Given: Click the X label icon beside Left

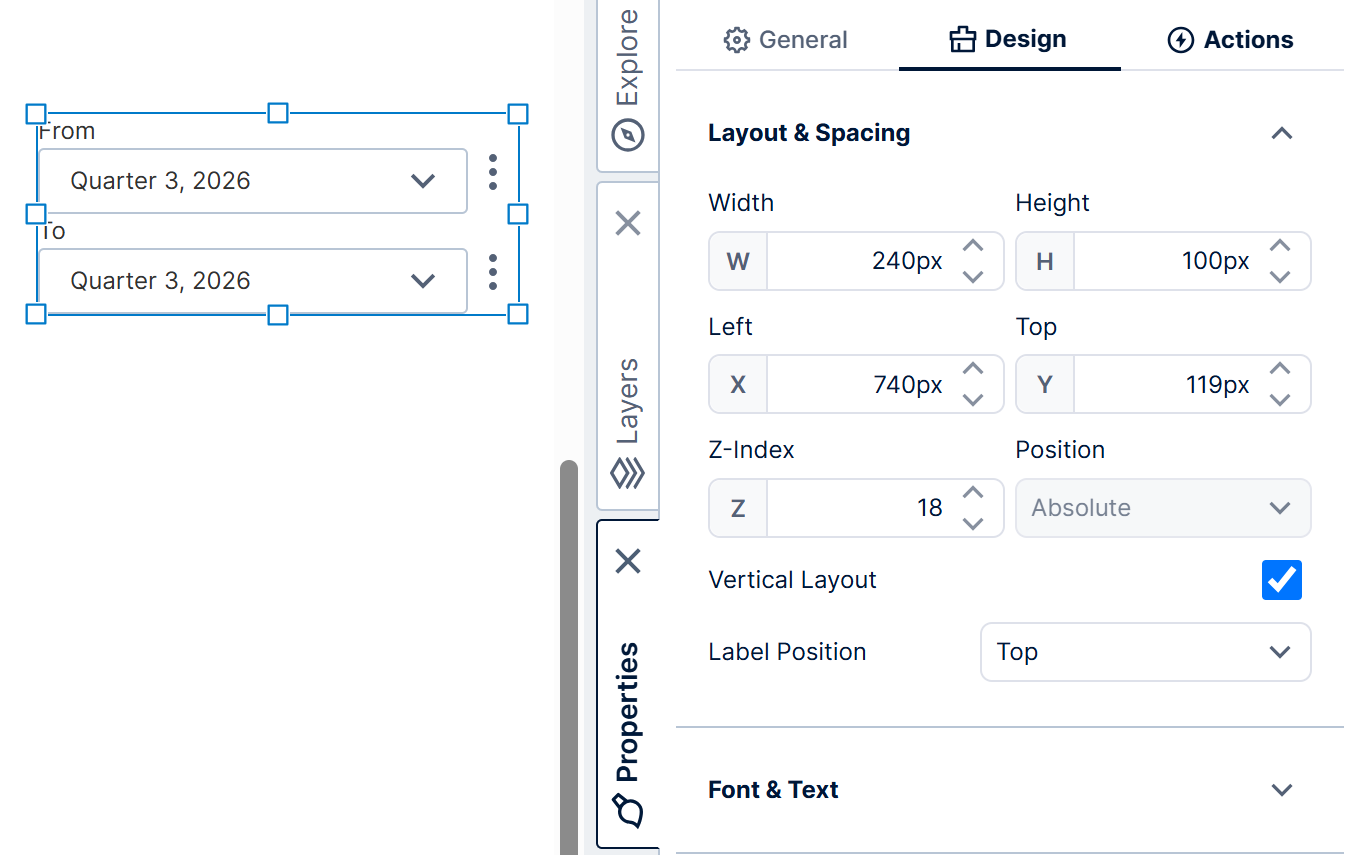Looking at the screenshot, I should click(738, 385).
